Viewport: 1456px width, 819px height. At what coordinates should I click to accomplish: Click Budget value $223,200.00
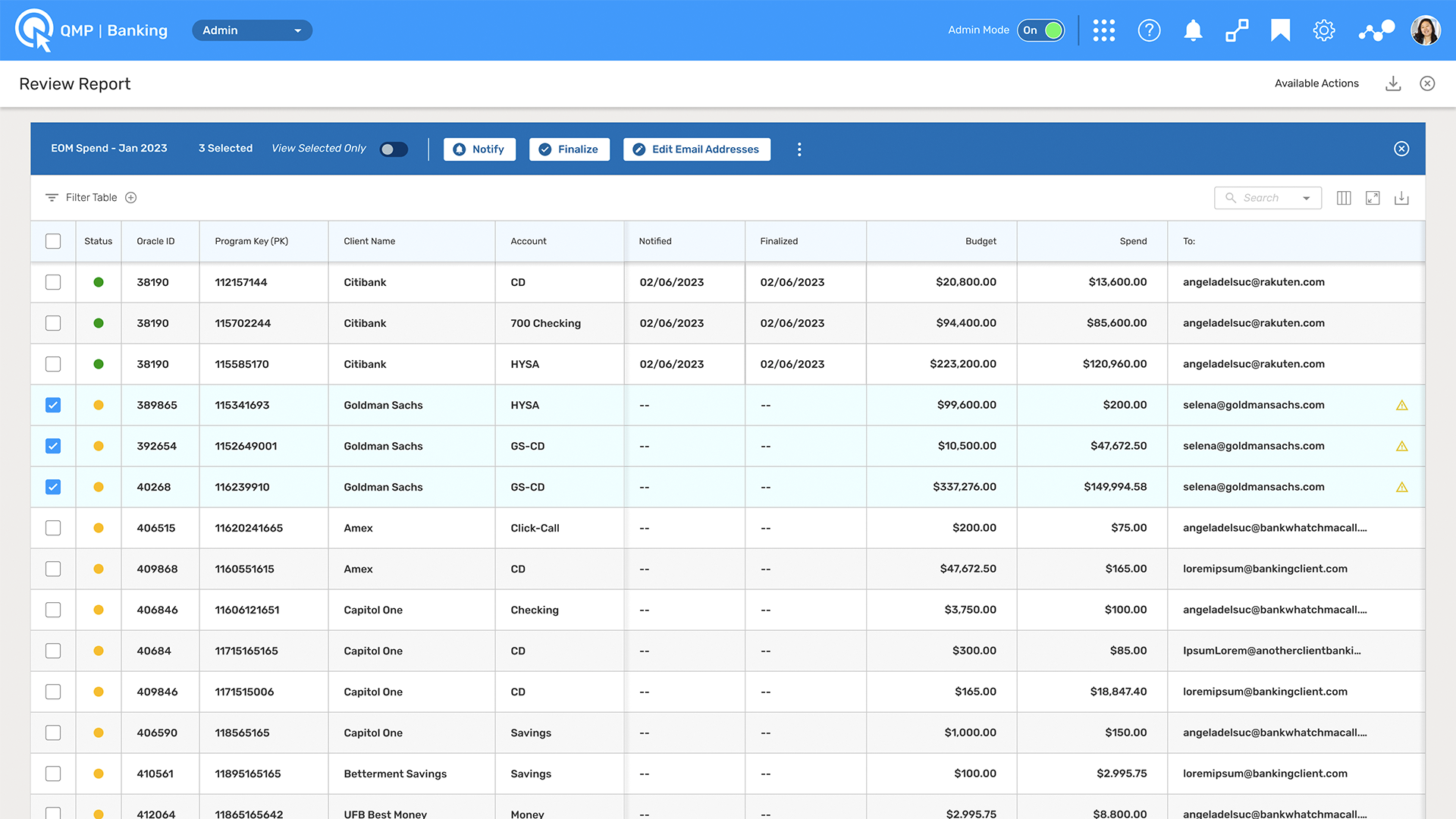point(963,364)
